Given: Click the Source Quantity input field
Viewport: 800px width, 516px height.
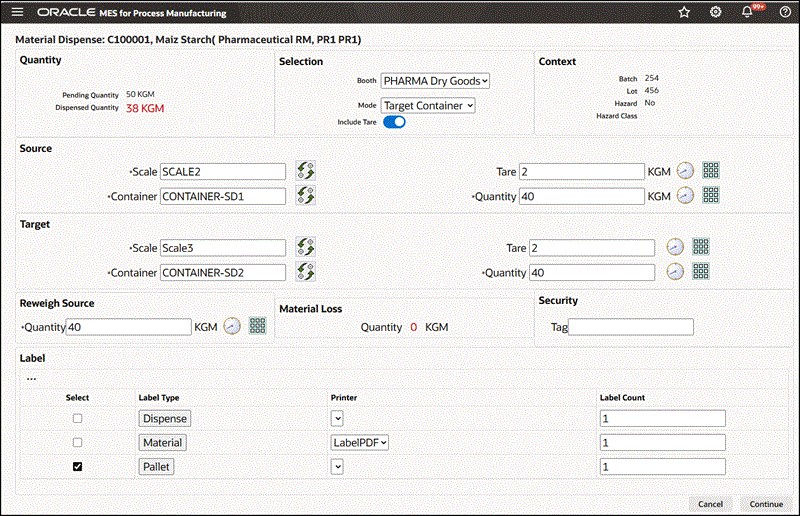Looking at the screenshot, I should point(582,196).
